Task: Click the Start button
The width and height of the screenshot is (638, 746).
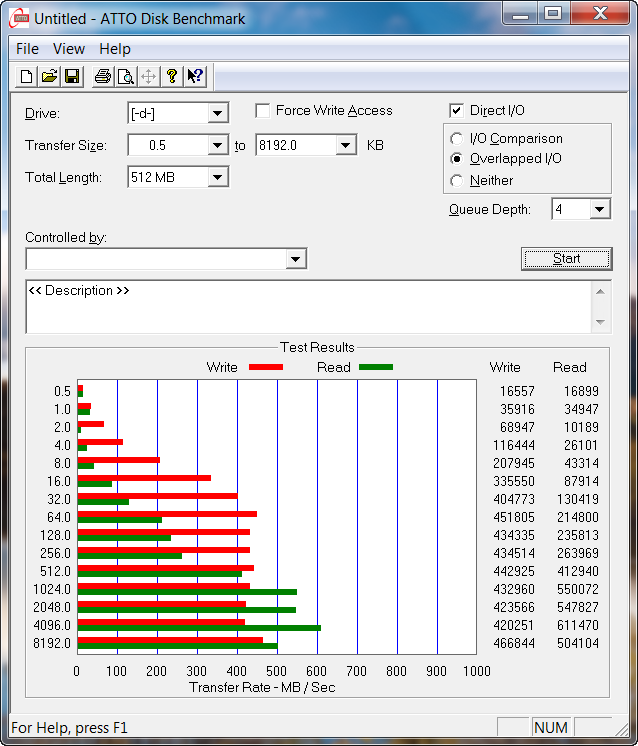Action: pos(566,259)
